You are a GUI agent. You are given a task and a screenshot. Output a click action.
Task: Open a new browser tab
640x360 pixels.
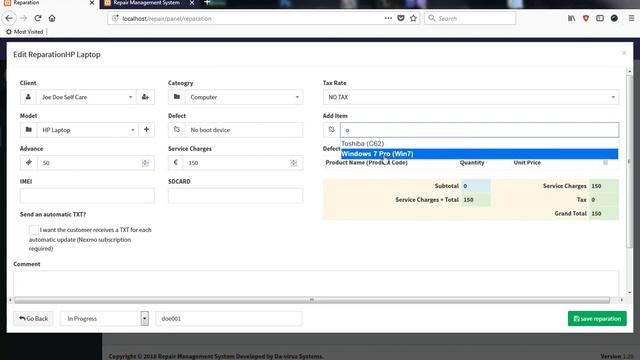coord(207,3)
